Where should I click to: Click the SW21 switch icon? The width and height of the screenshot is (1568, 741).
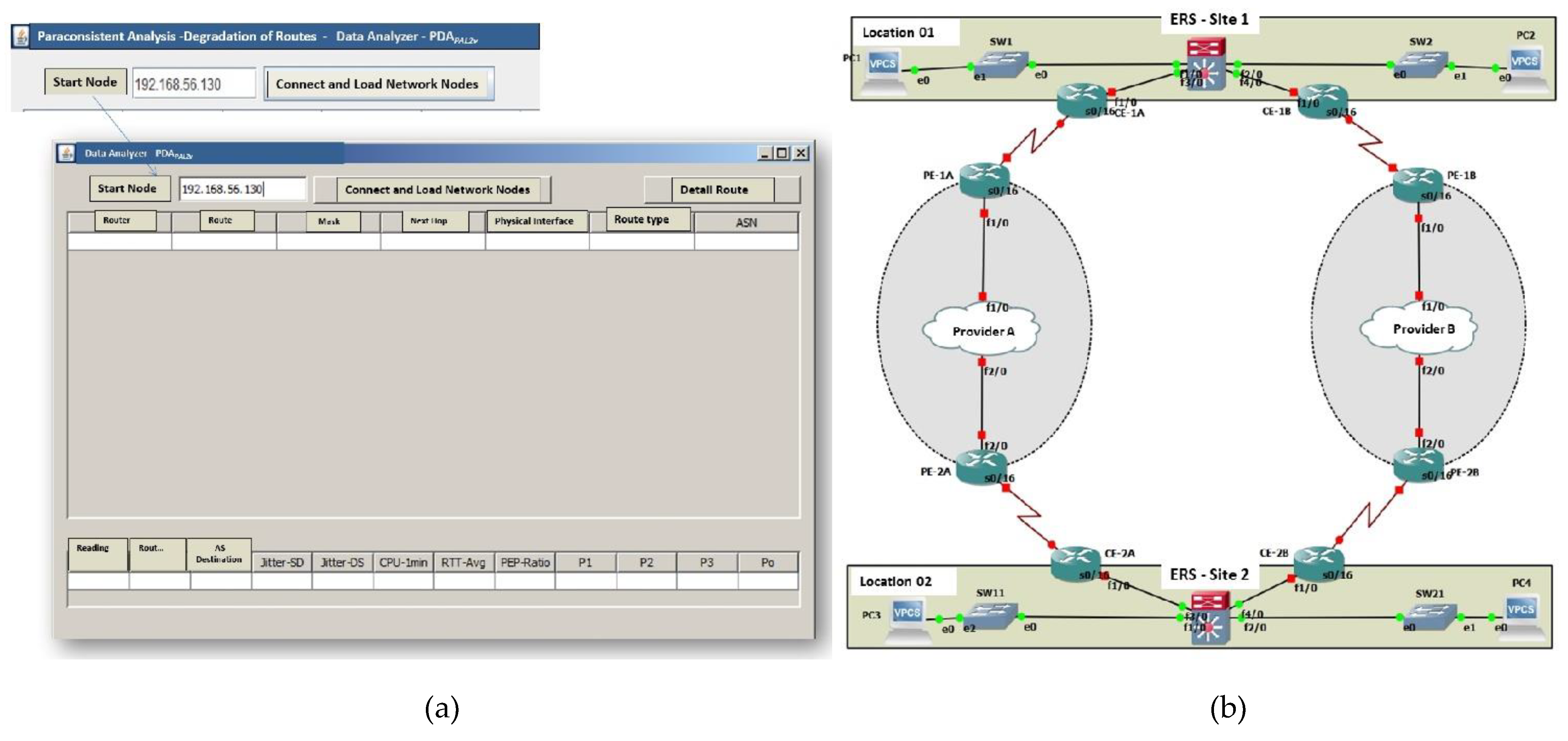point(1430,617)
